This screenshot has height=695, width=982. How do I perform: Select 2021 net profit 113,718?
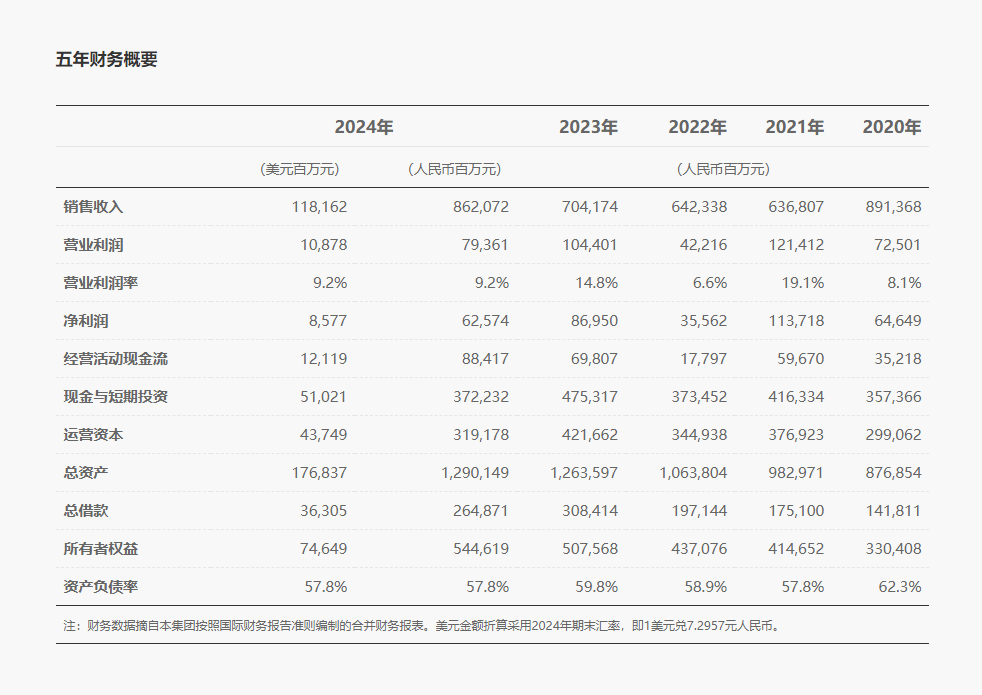[796, 321]
